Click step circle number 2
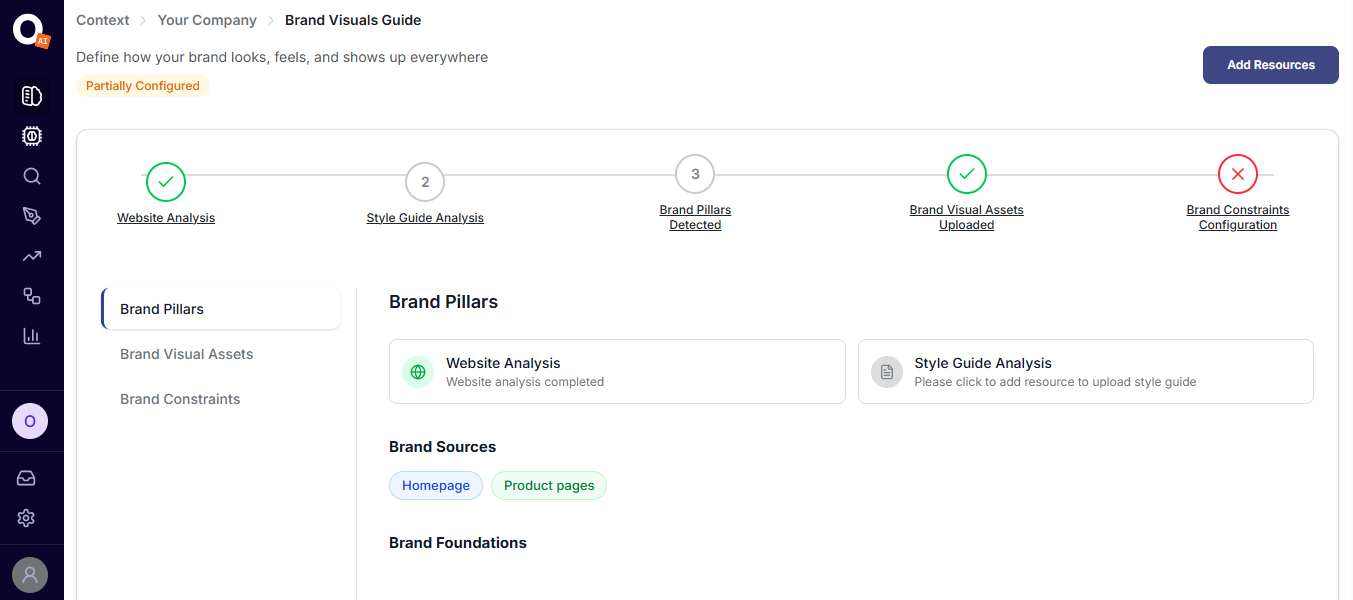 [425, 182]
